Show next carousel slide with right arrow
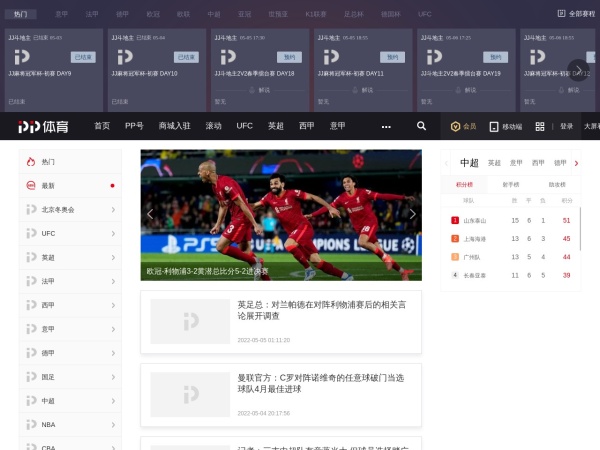 click(x=411, y=213)
